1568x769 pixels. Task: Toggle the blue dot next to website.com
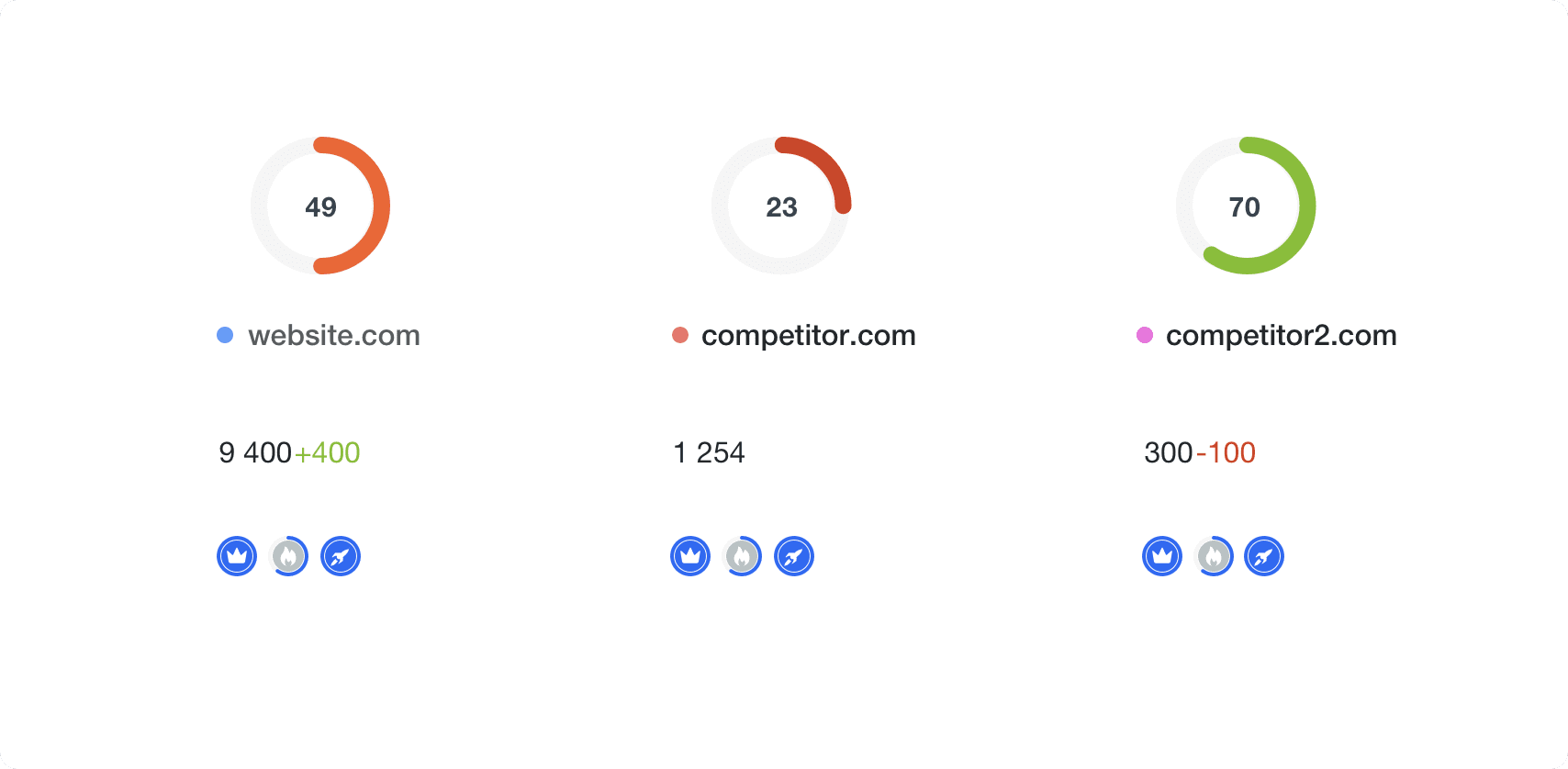tap(223, 335)
